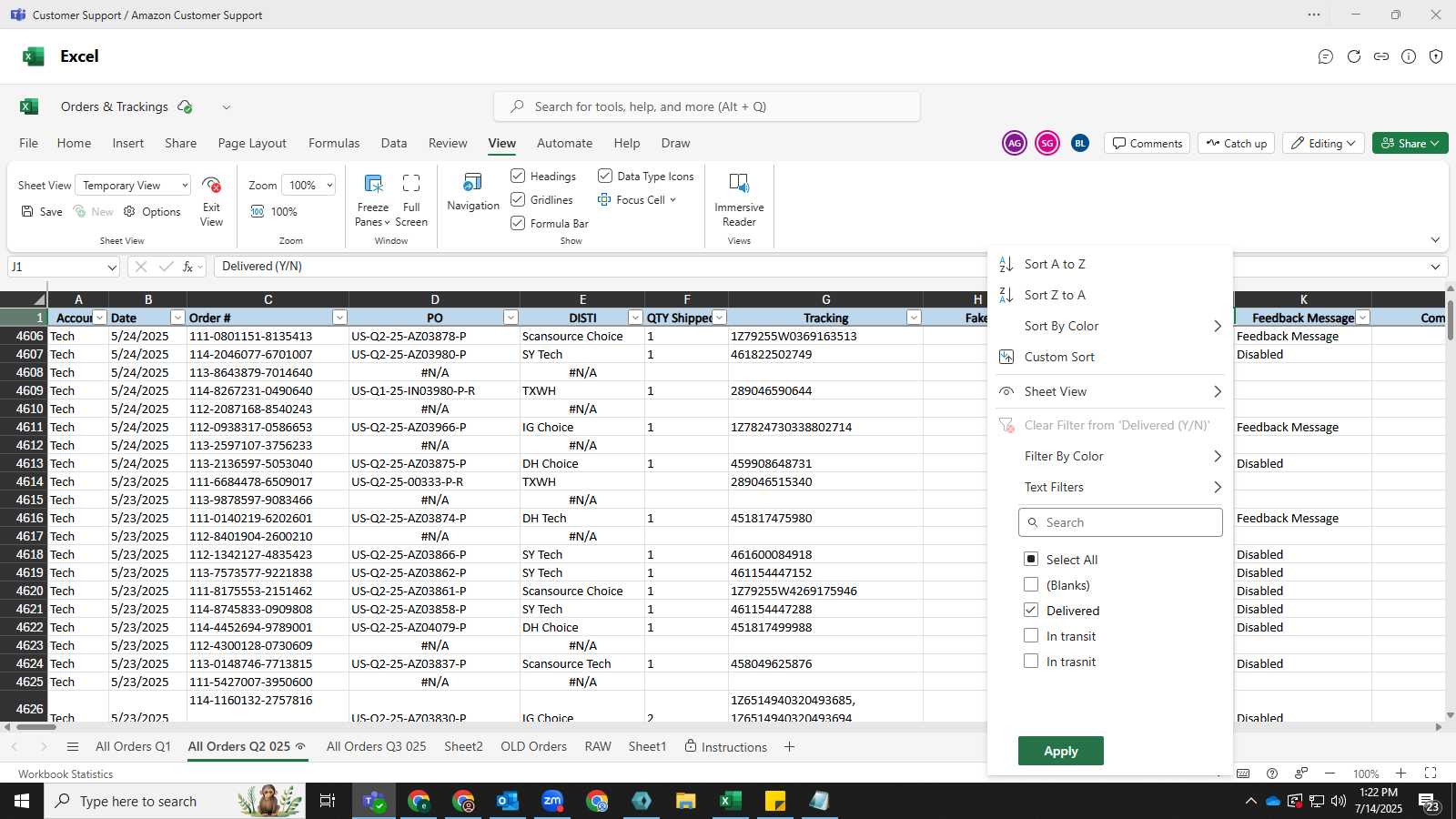Check the Select All filter option
This screenshot has height=819, width=1456.
(x=1031, y=559)
